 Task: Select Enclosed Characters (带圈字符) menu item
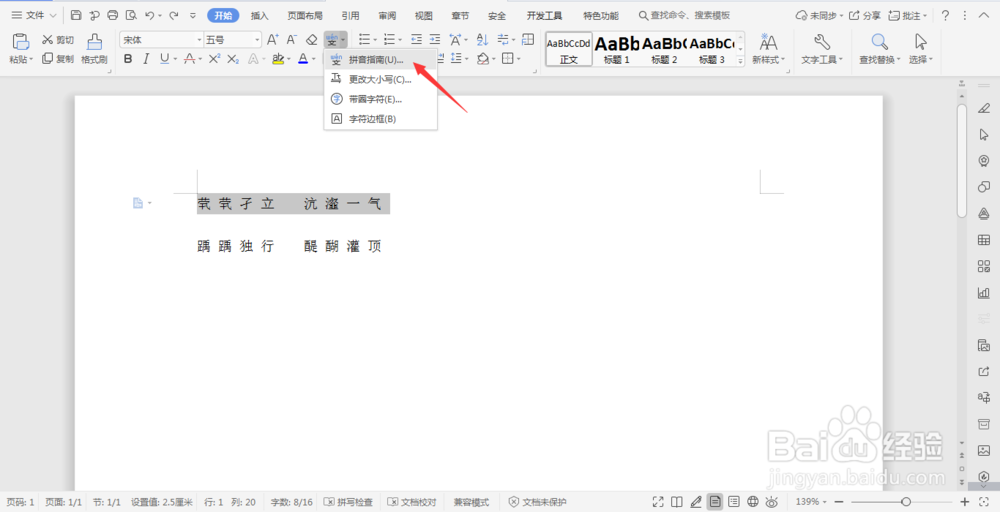coord(381,99)
